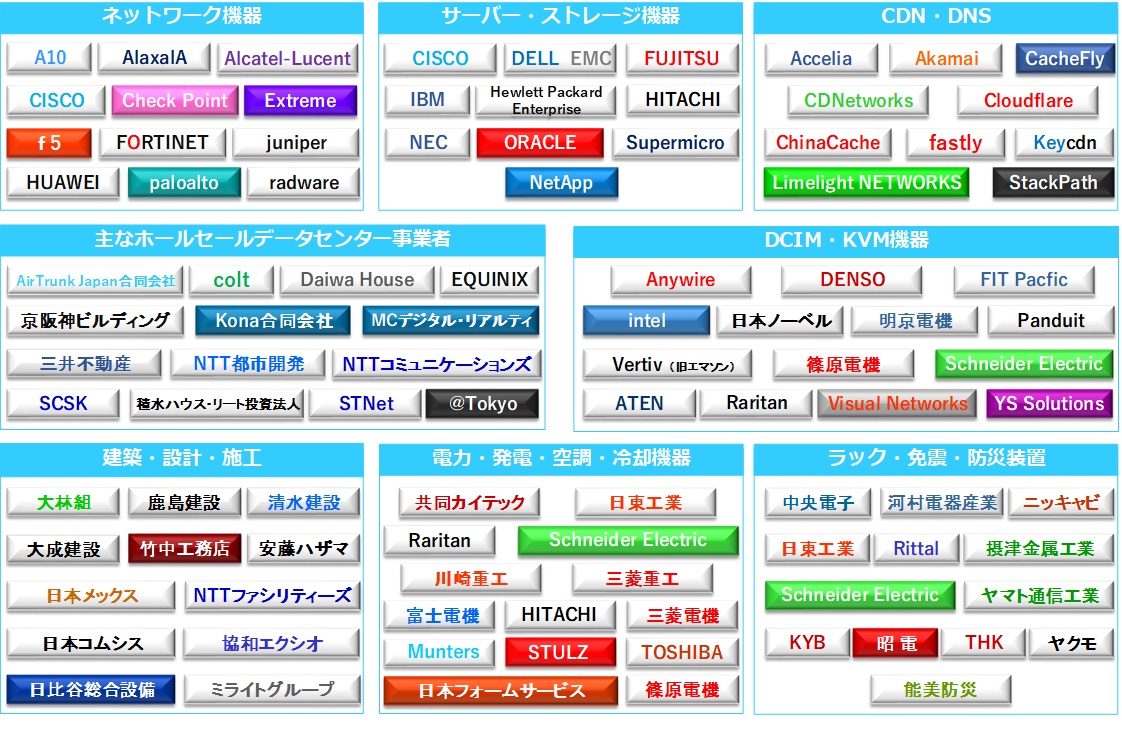Select the fastly box

pos(955,143)
